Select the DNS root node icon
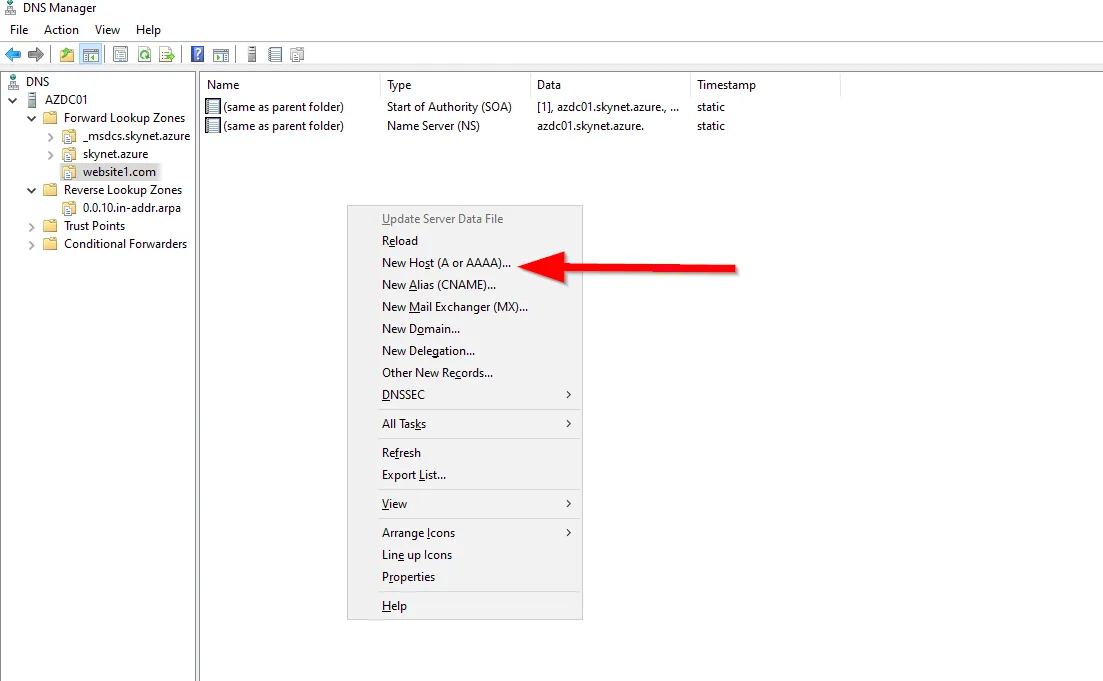 click(13, 82)
